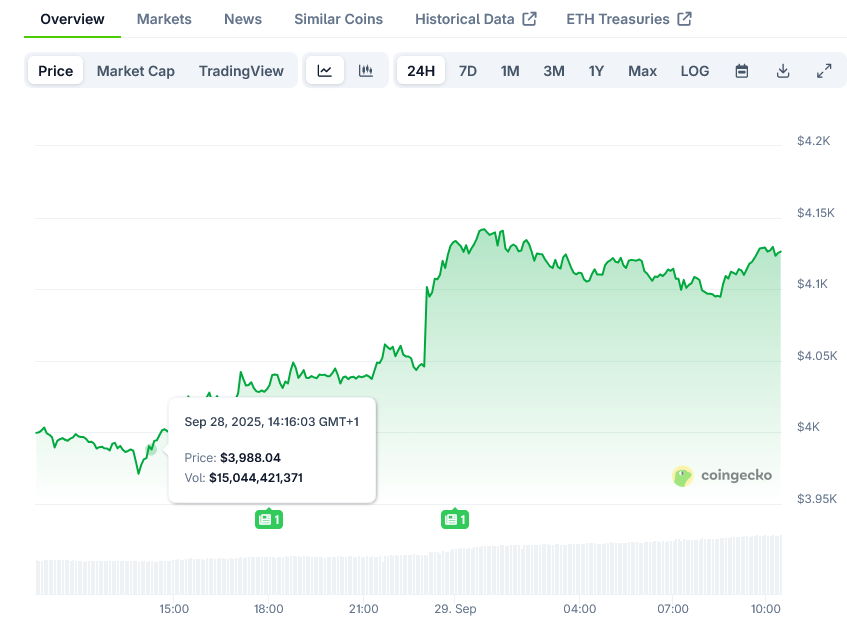847x624 pixels.
Task: Choose the 3M range option
Action: coord(553,70)
